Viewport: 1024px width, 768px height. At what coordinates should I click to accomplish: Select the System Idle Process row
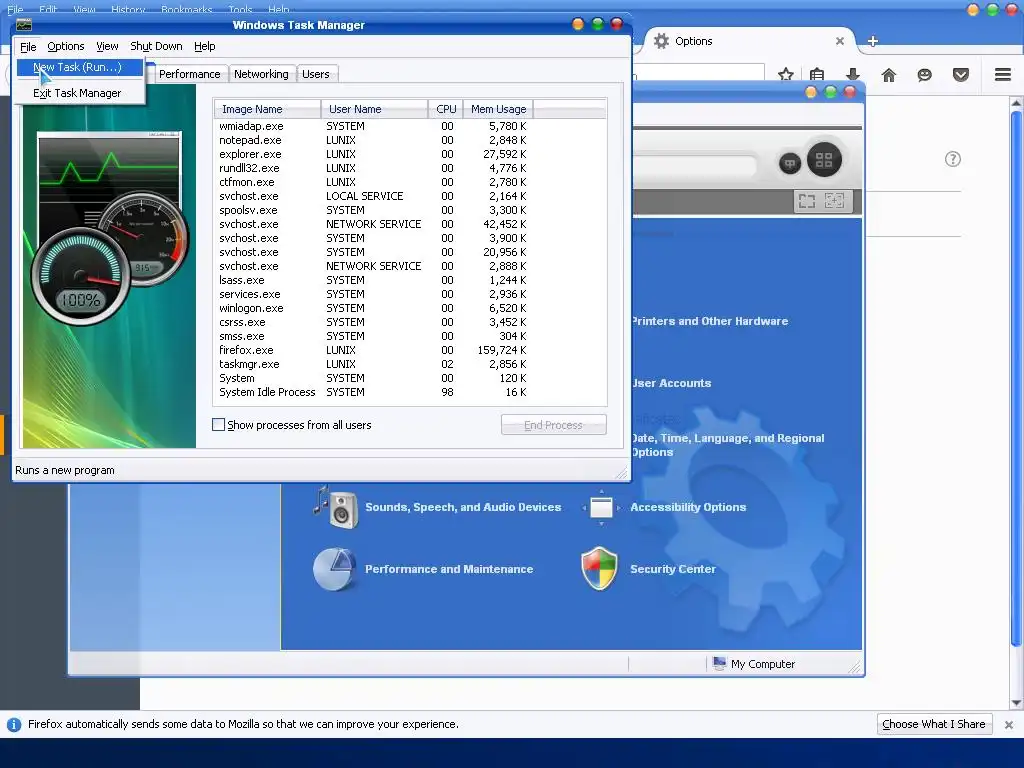pos(409,392)
